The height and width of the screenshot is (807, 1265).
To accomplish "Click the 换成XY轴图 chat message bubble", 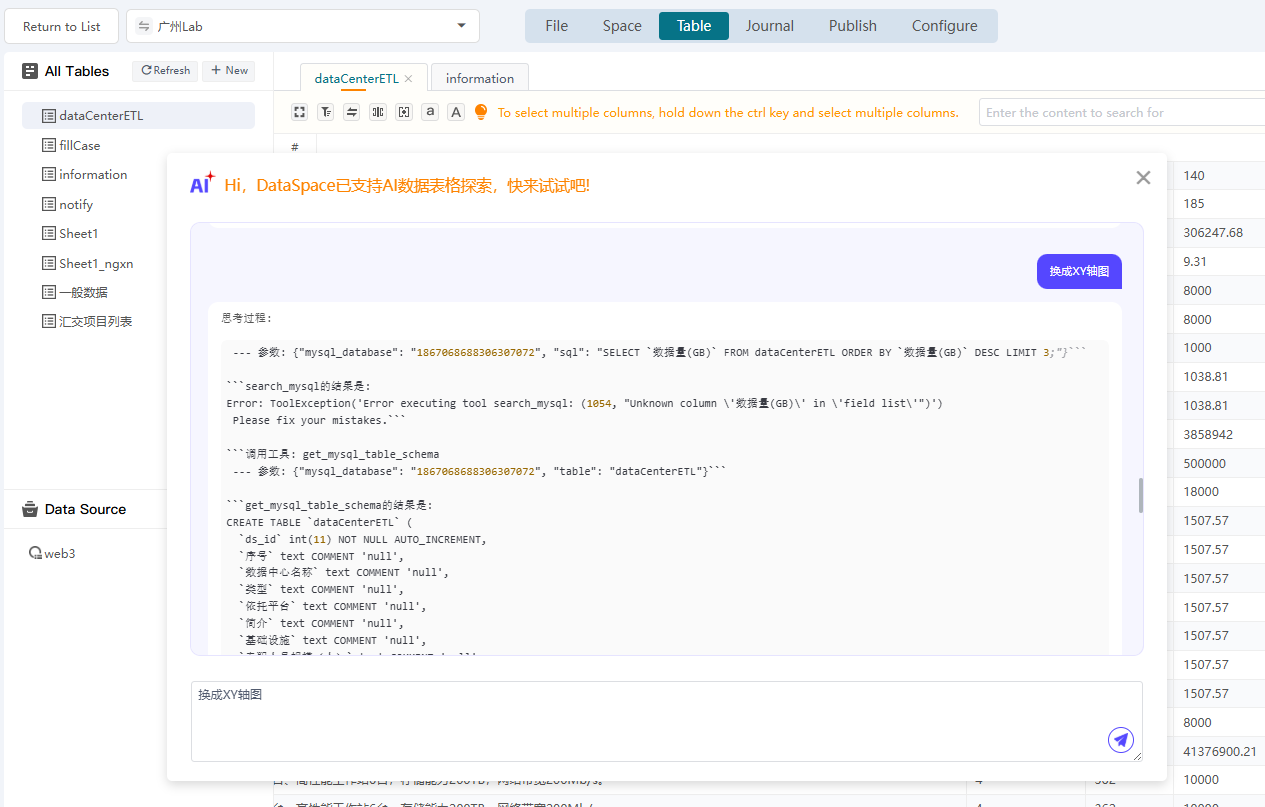I will (1079, 271).
